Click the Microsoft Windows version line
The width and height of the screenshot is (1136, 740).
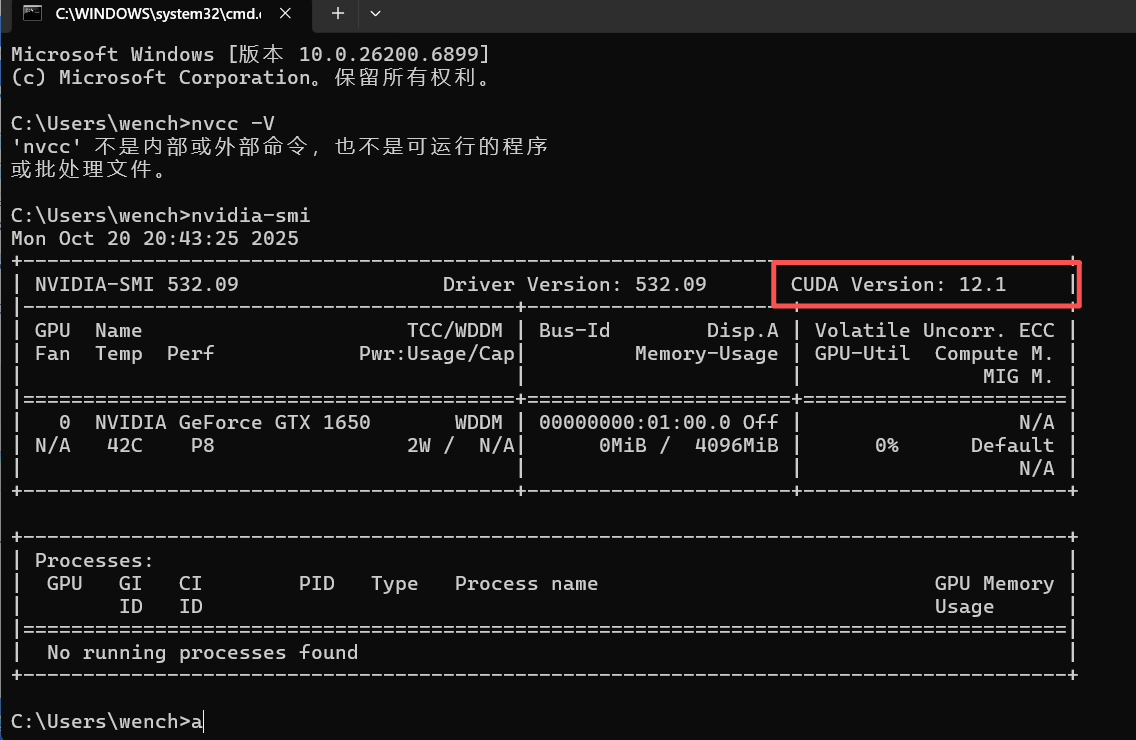coord(250,55)
